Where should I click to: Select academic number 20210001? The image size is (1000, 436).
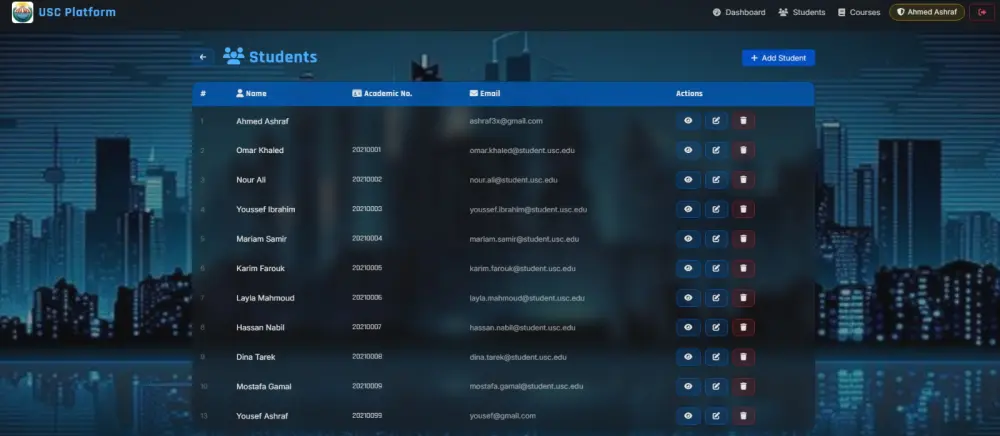click(367, 150)
